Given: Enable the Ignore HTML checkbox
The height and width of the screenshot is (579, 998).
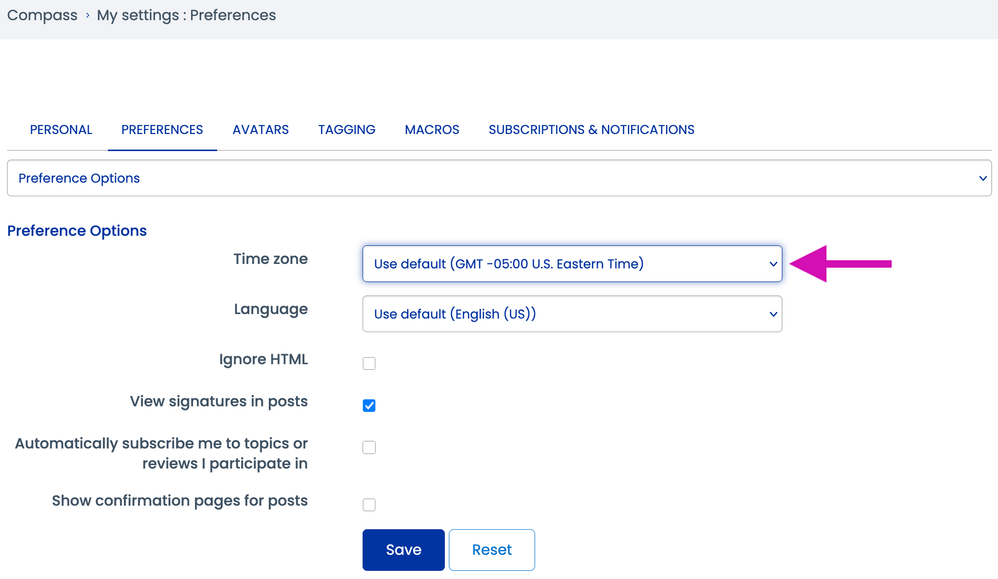Looking at the screenshot, I should 369,363.
